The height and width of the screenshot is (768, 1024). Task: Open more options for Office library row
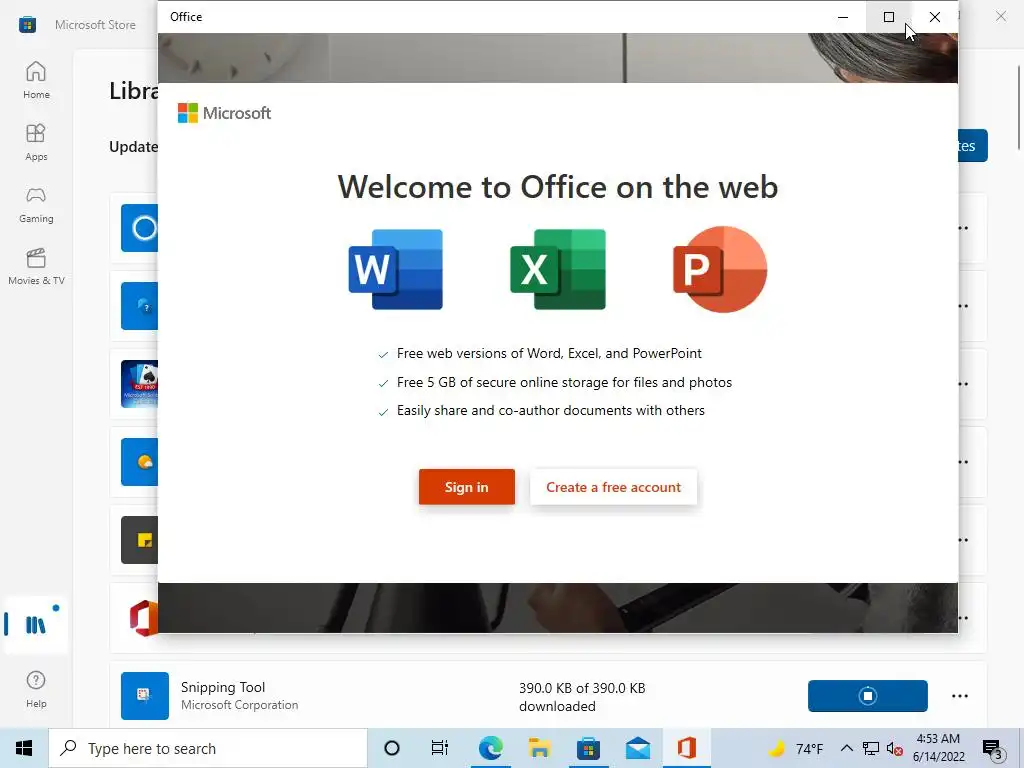tap(964, 618)
